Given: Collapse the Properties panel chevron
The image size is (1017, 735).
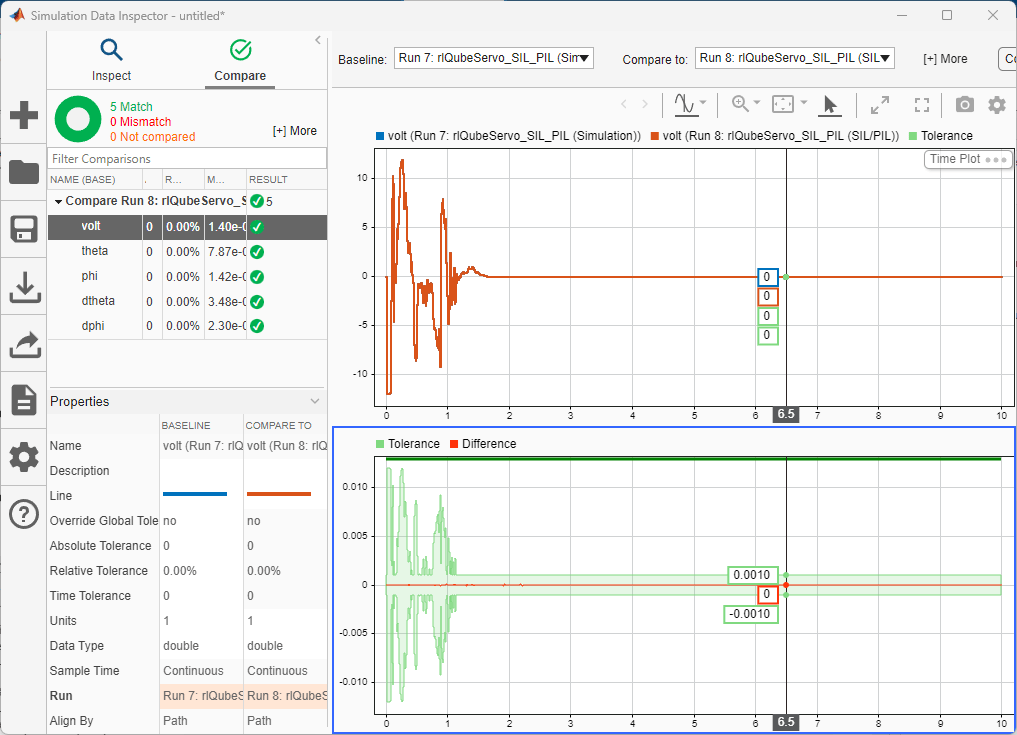Looking at the screenshot, I should 315,401.
